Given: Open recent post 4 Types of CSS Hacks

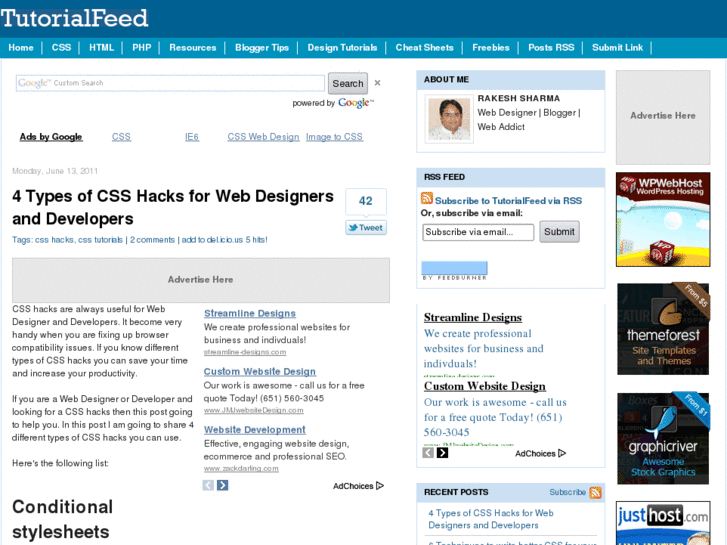Looking at the screenshot, I should click(x=491, y=519).
